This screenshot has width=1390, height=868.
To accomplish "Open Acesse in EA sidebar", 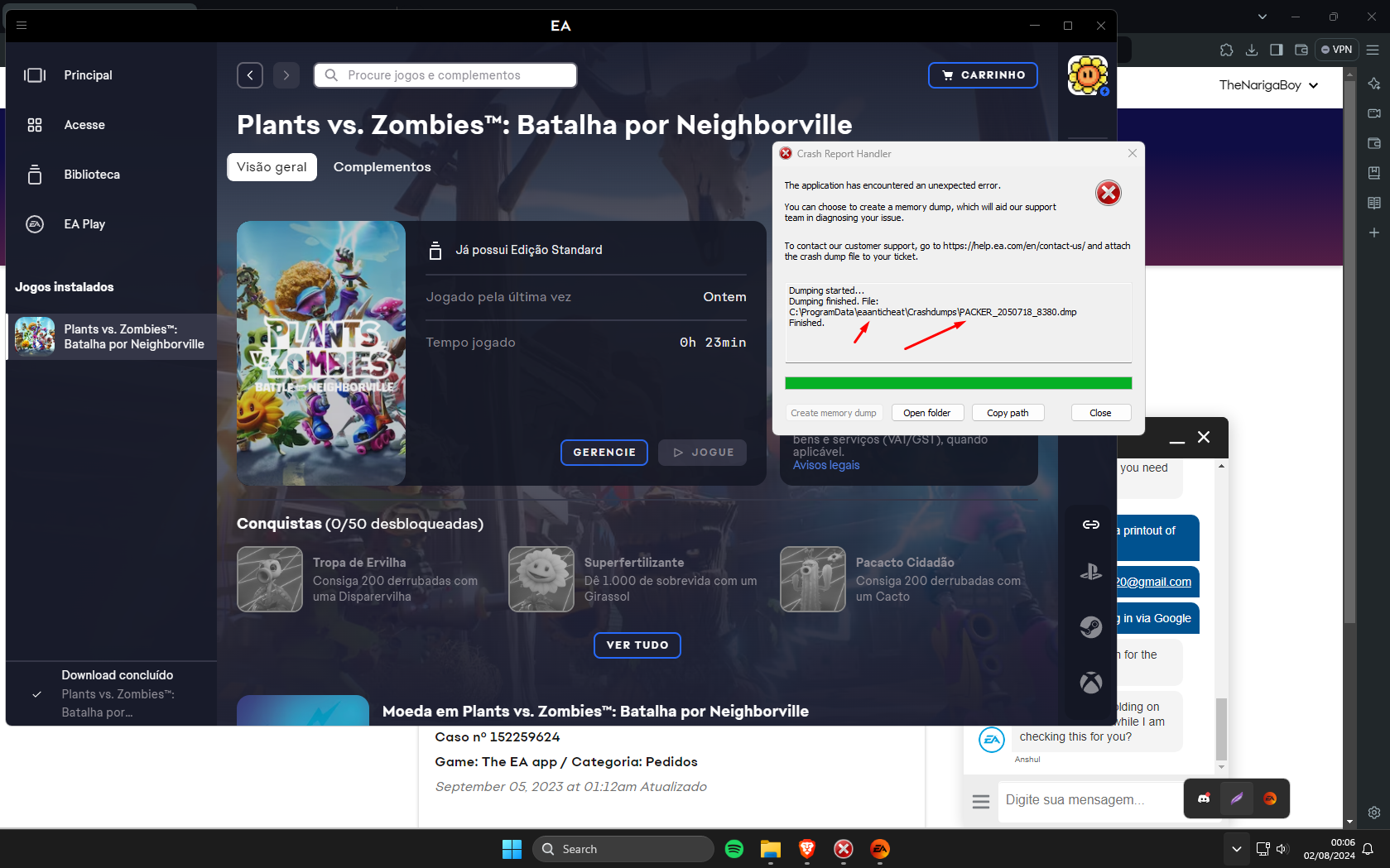I will (x=84, y=125).
